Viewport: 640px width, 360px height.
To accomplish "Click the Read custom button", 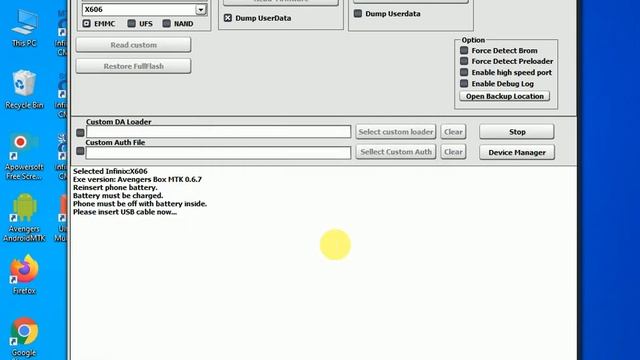I will click(133, 45).
